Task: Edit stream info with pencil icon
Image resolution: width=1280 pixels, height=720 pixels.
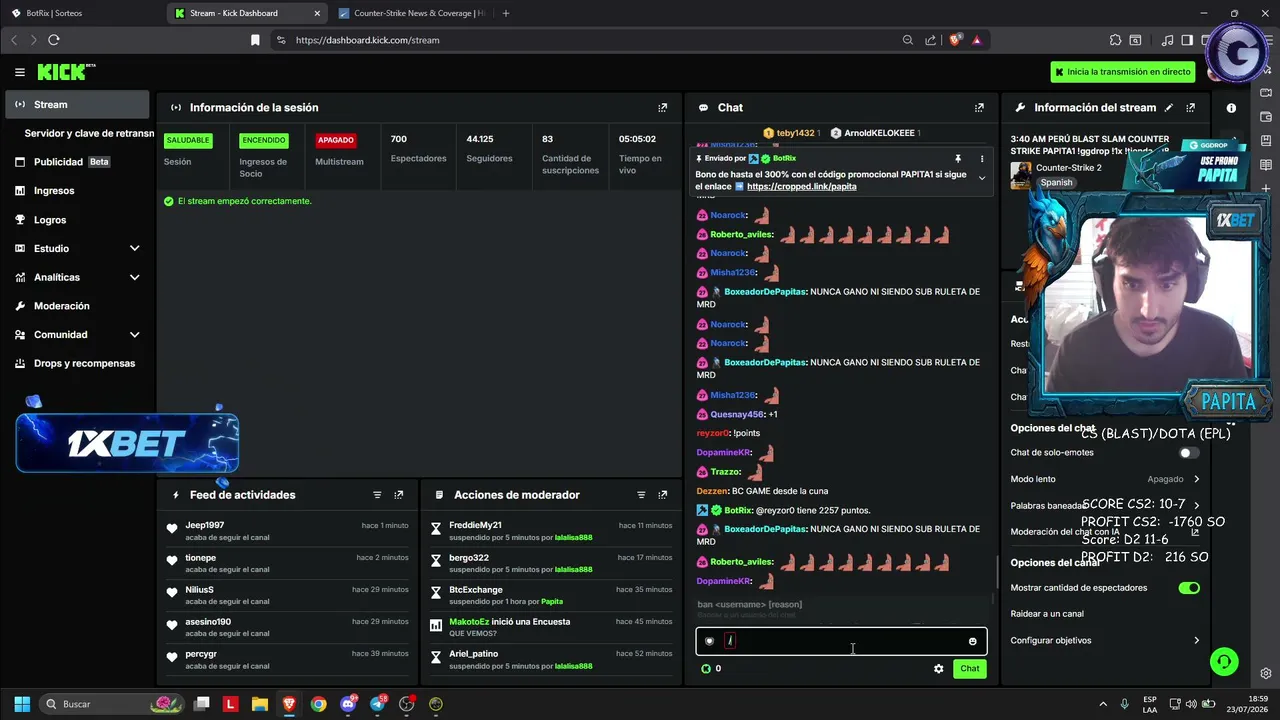Action: [x=1168, y=107]
